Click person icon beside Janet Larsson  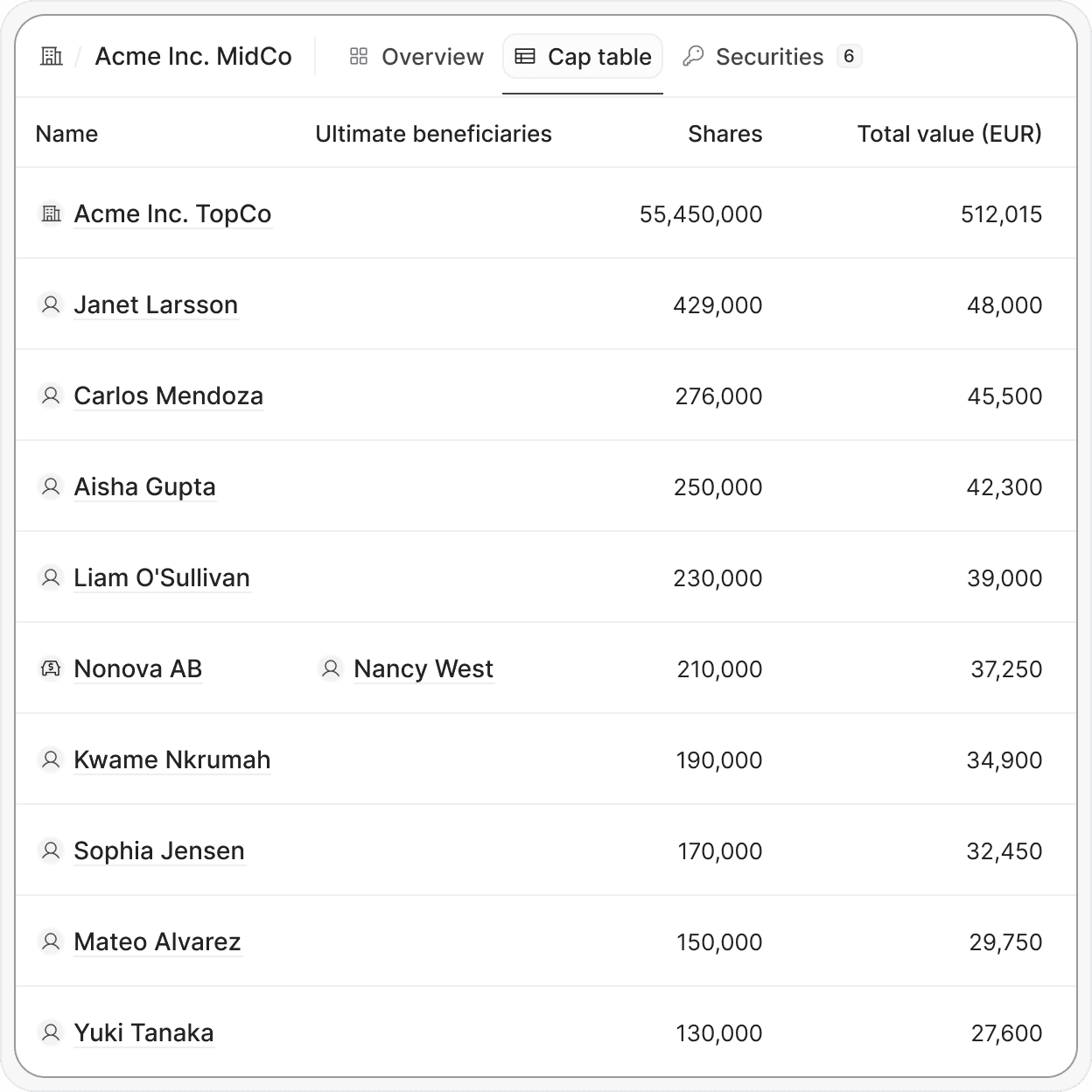(x=51, y=304)
